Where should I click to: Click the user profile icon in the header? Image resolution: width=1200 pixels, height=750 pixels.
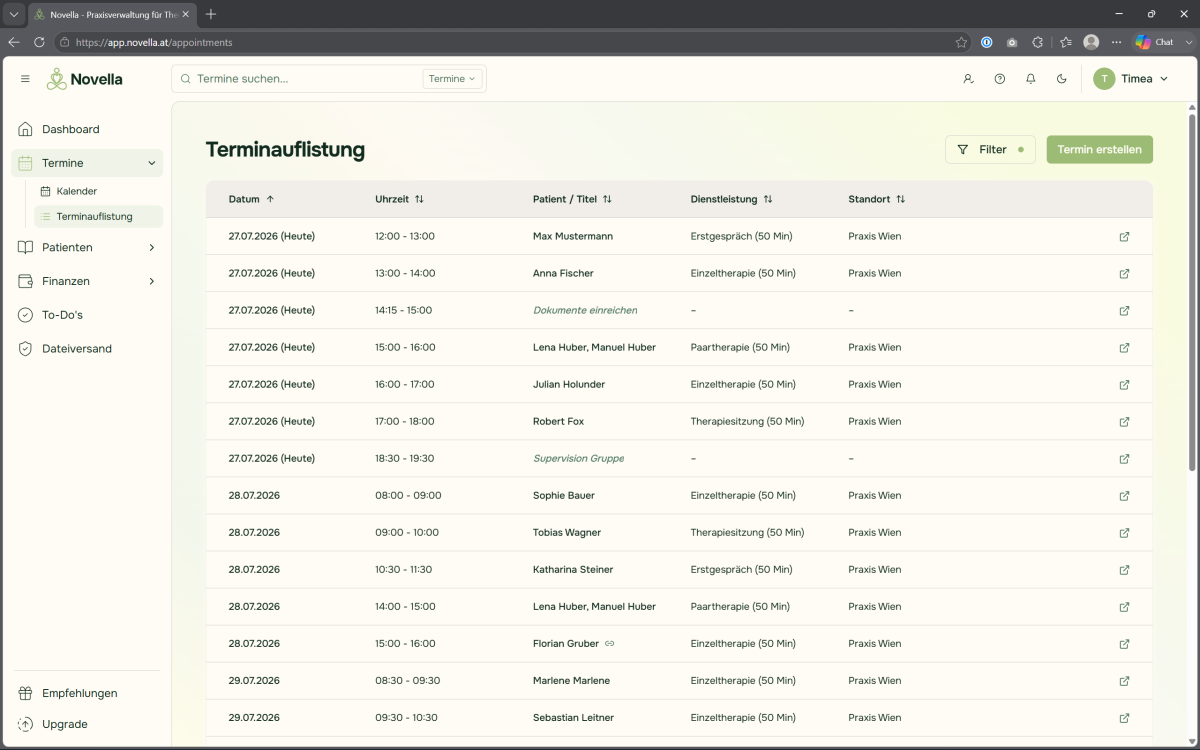[969, 79]
